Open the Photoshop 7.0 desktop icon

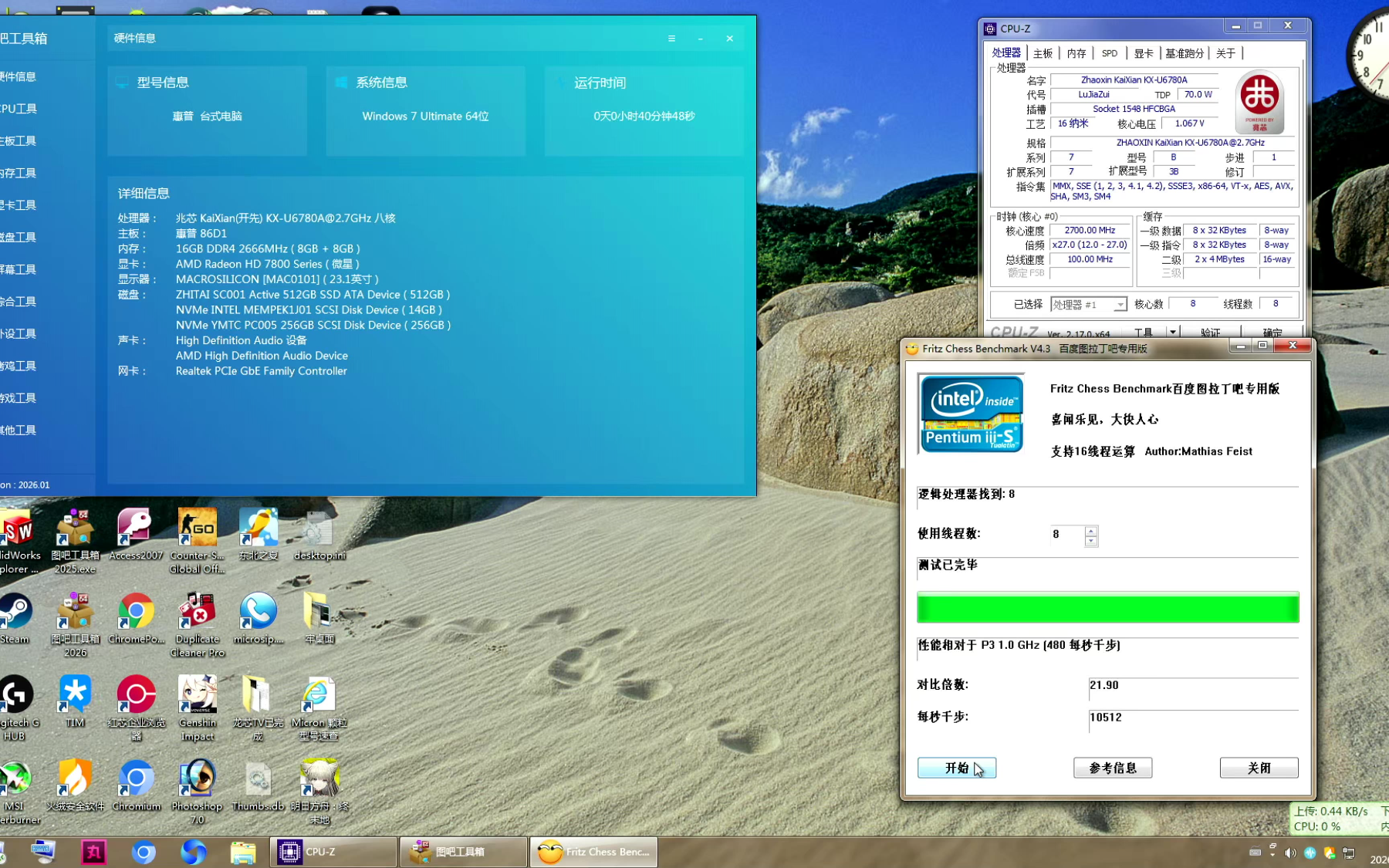[197, 779]
